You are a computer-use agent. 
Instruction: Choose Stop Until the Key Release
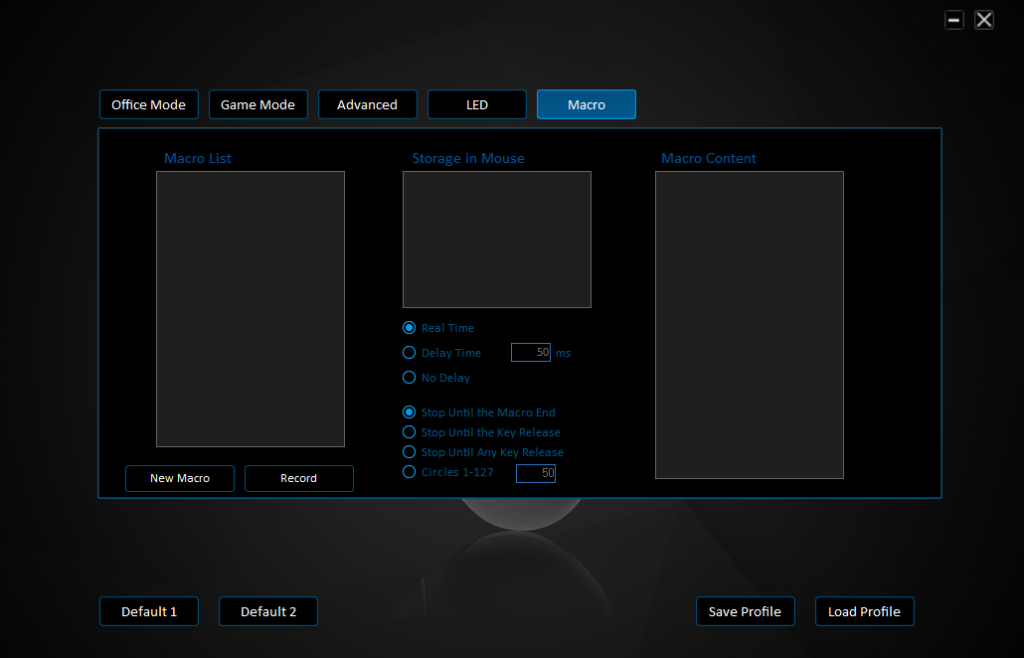click(409, 432)
